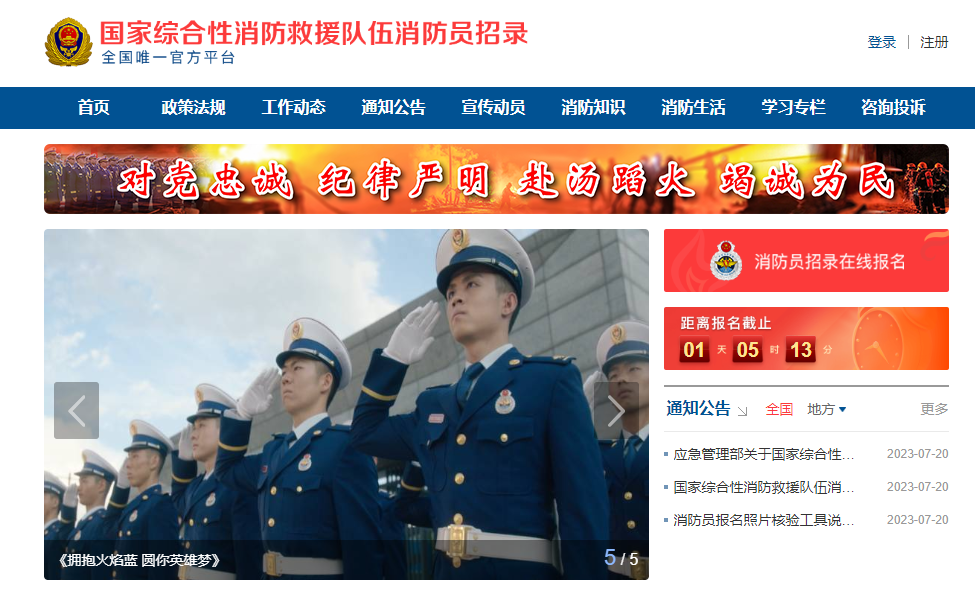Click the arrow icon beside 通知公告 heading
This screenshot has height=590, width=975.
pyautogui.click(x=742, y=411)
